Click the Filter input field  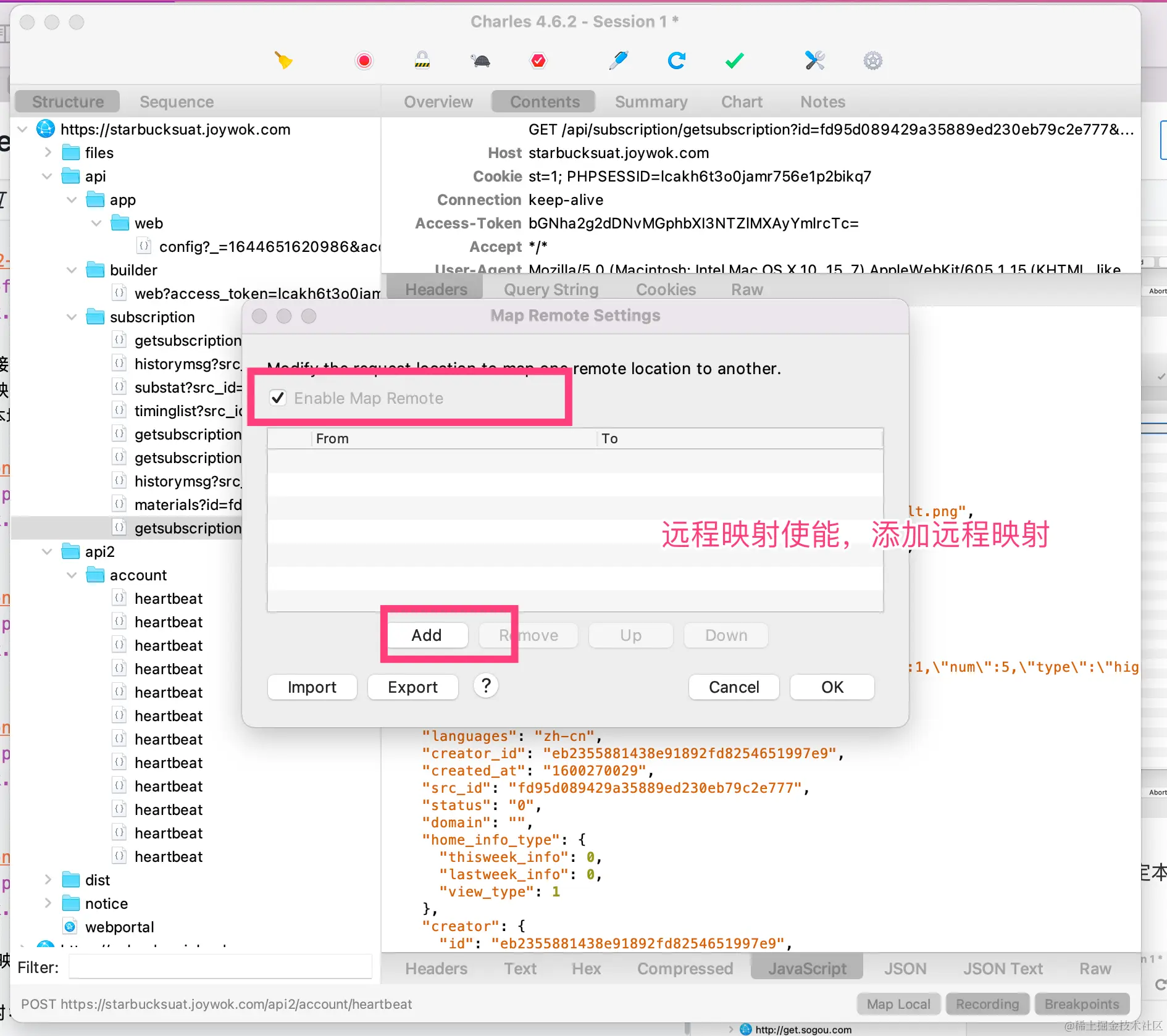(x=220, y=966)
